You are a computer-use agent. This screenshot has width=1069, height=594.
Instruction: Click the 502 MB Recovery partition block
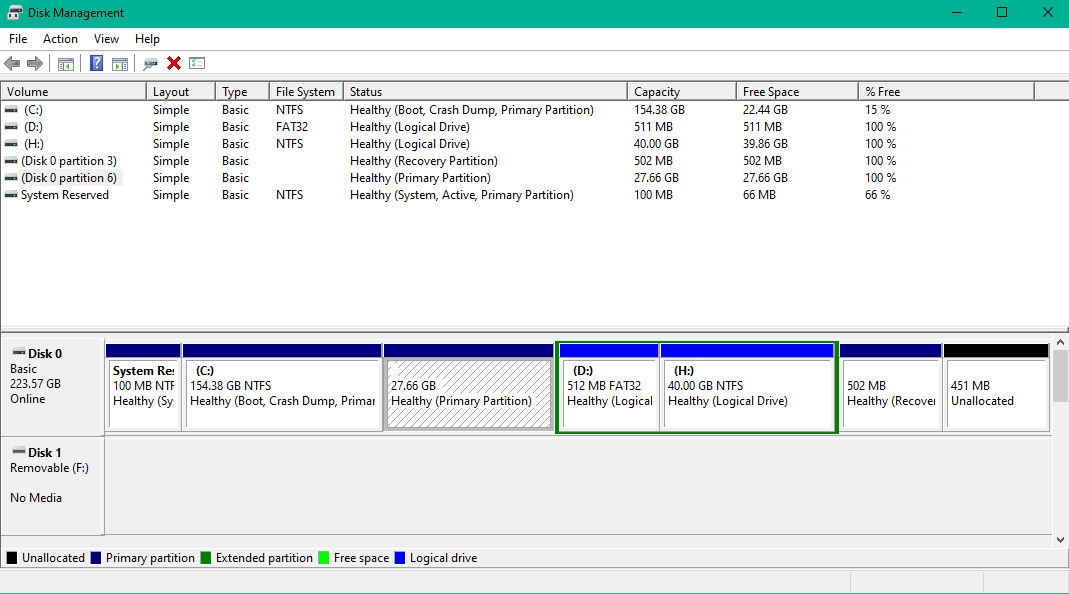click(x=890, y=387)
